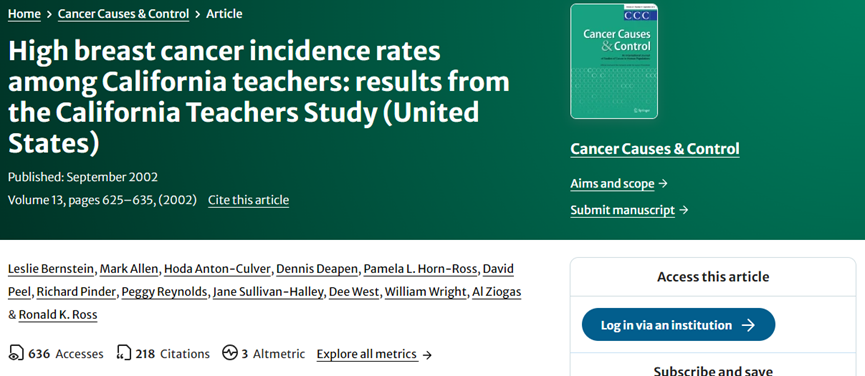Viewport: 865px width, 376px height.
Task: Open the Cancer Causes & Control journal title link
Action: pyautogui.click(x=655, y=149)
